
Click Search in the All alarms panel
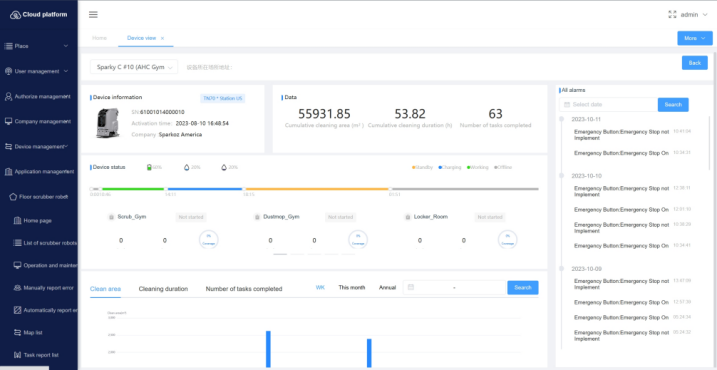point(673,105)
